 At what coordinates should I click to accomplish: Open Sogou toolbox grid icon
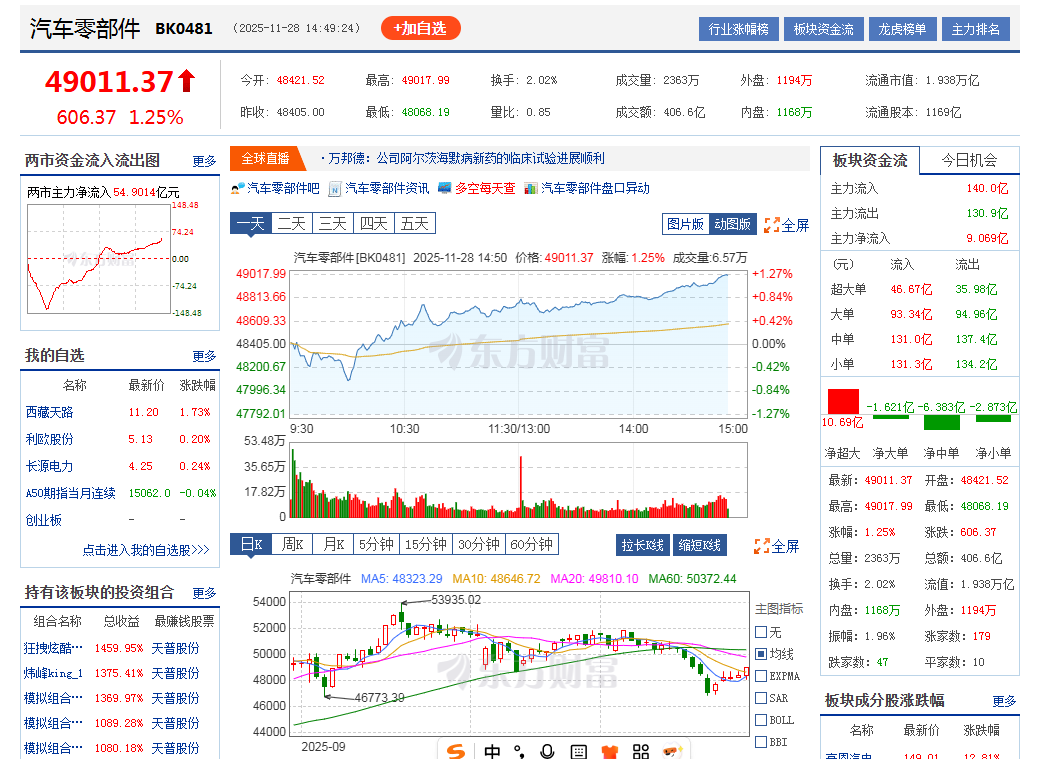640,752
